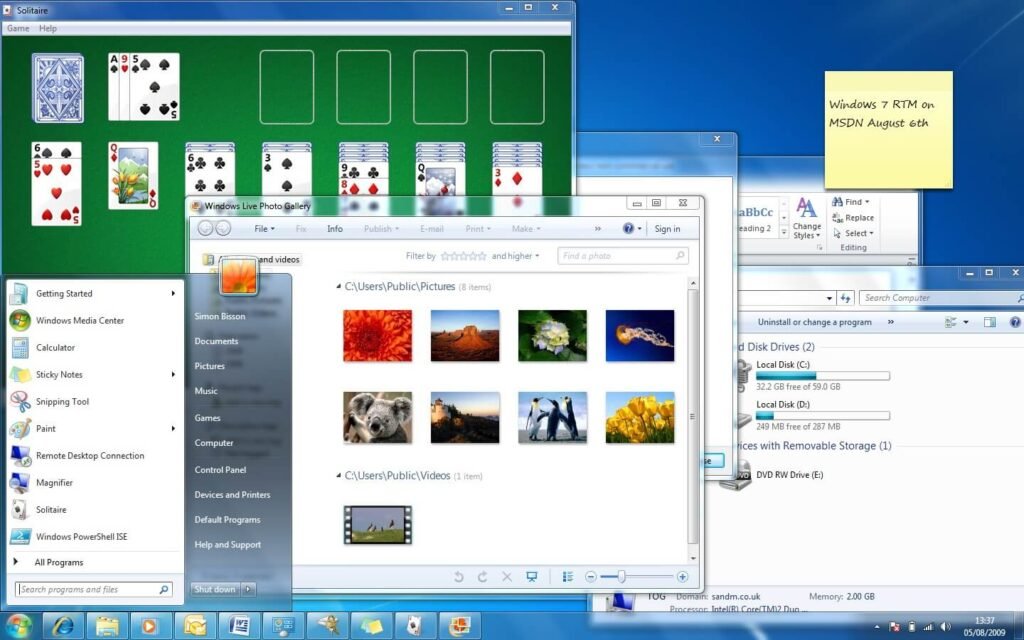The width and height of the screenshot is (1024, 640).
Task: Click the network signal tray icon
Action: click(x=928, y=627)
